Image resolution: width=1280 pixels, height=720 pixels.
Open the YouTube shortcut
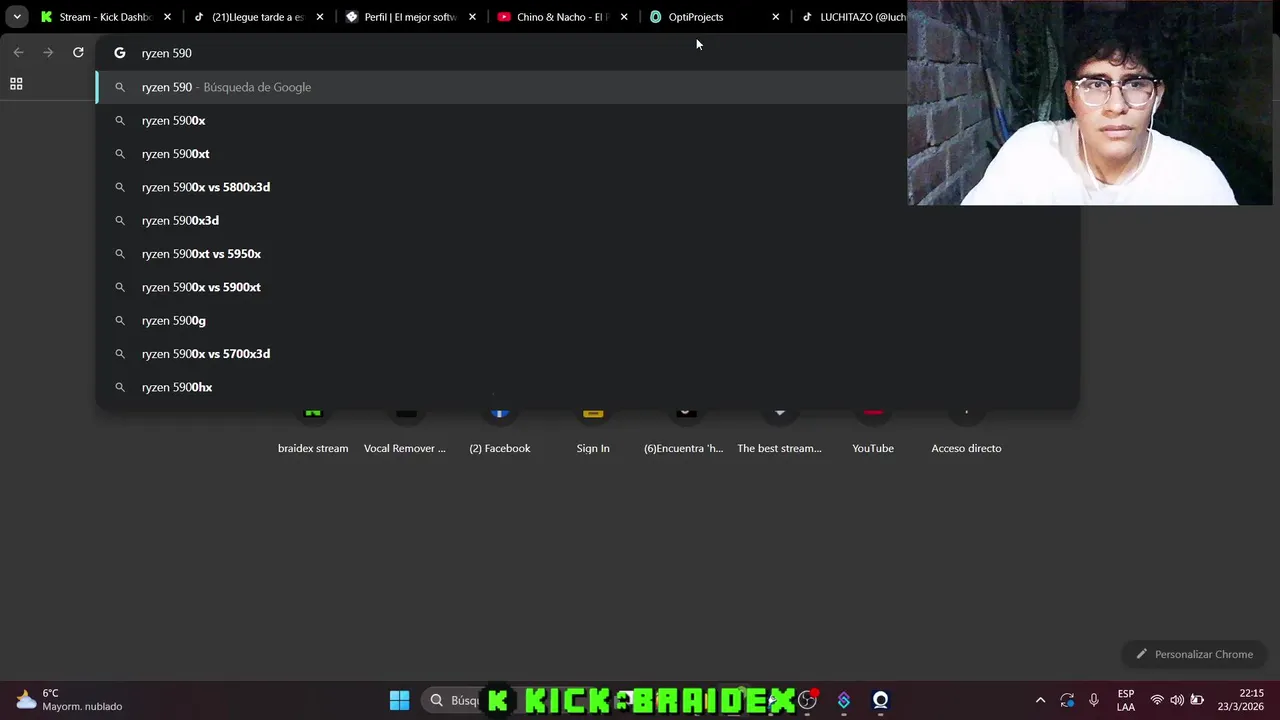873,432
